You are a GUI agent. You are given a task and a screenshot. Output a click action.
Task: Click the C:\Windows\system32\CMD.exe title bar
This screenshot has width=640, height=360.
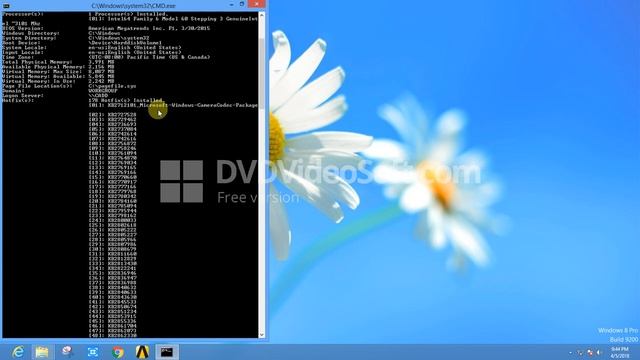point(133,6)
